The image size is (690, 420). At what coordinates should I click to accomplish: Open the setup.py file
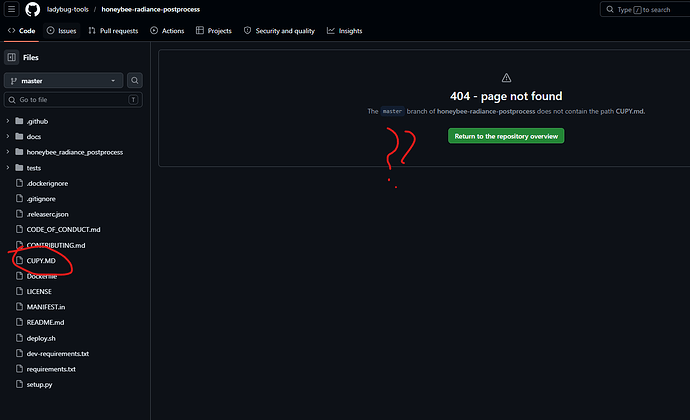tap(39, 385)
